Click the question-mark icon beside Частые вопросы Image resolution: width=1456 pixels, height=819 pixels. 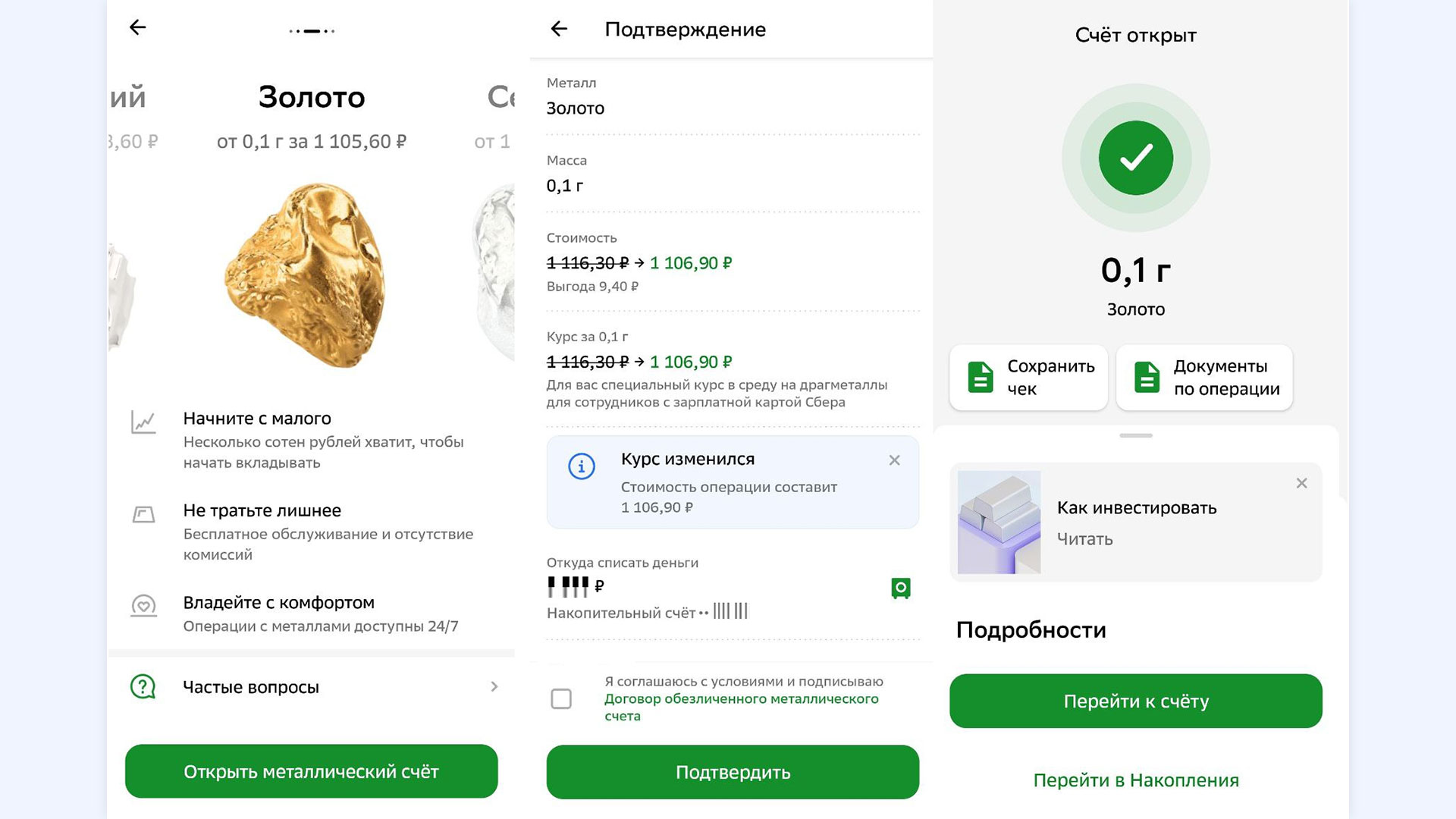pyautogui.click(x=143, y=687)
